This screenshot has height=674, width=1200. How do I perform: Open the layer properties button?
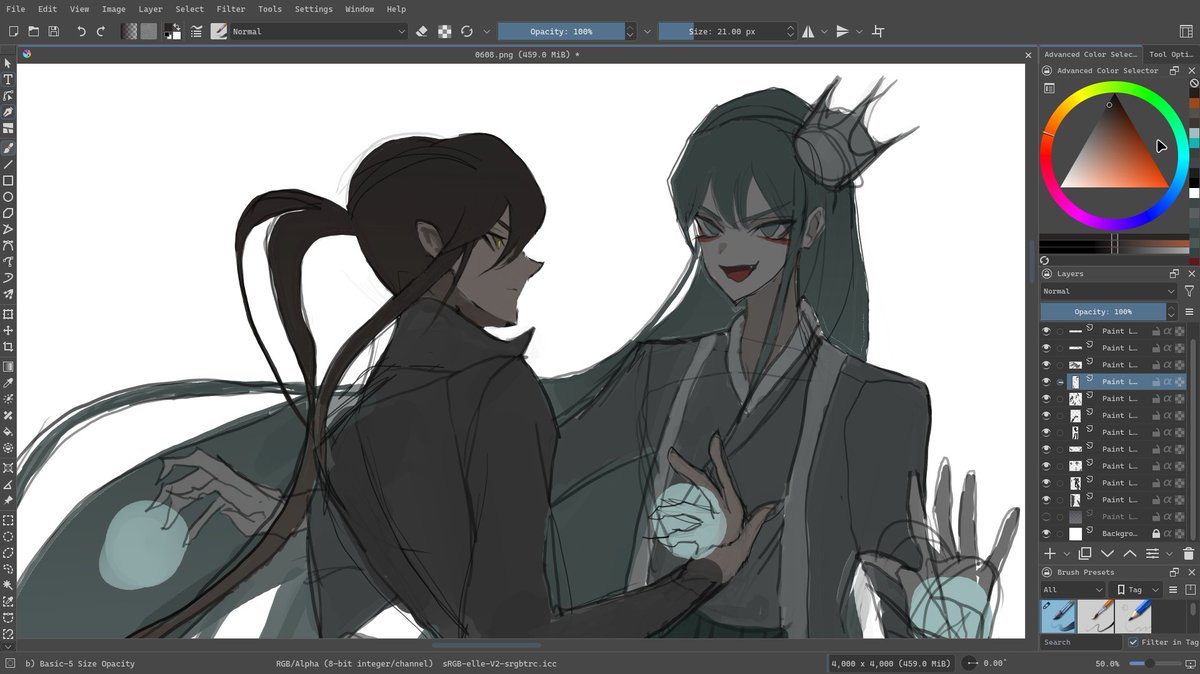point(1152,553)
